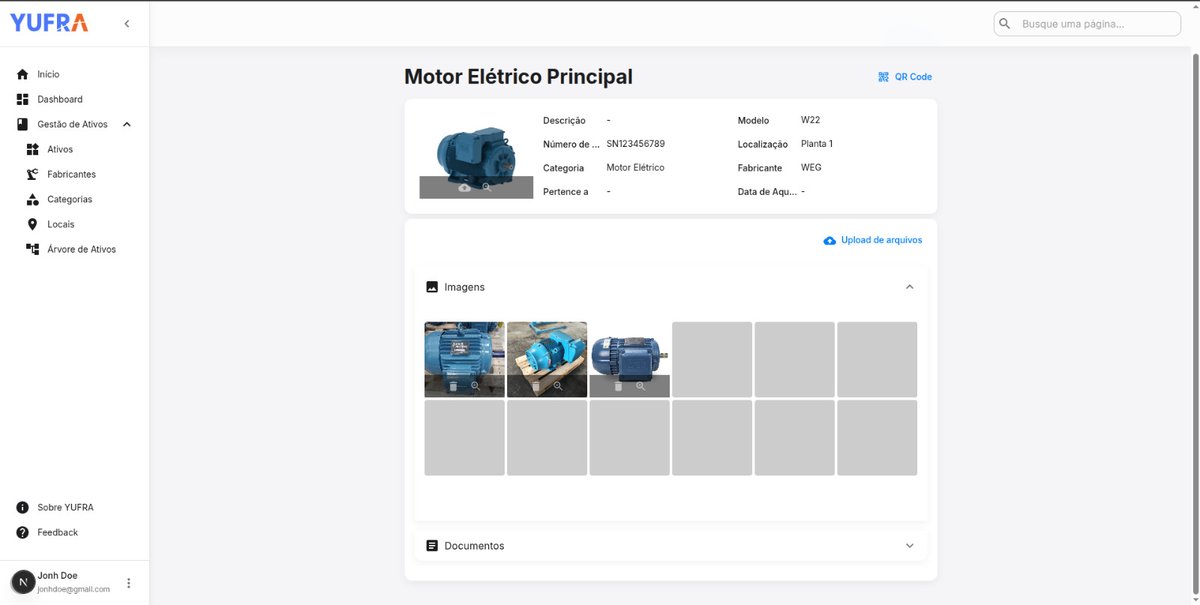1200x605 pixels.
Task: Click the model value W22
Action: tap(811, 120)
